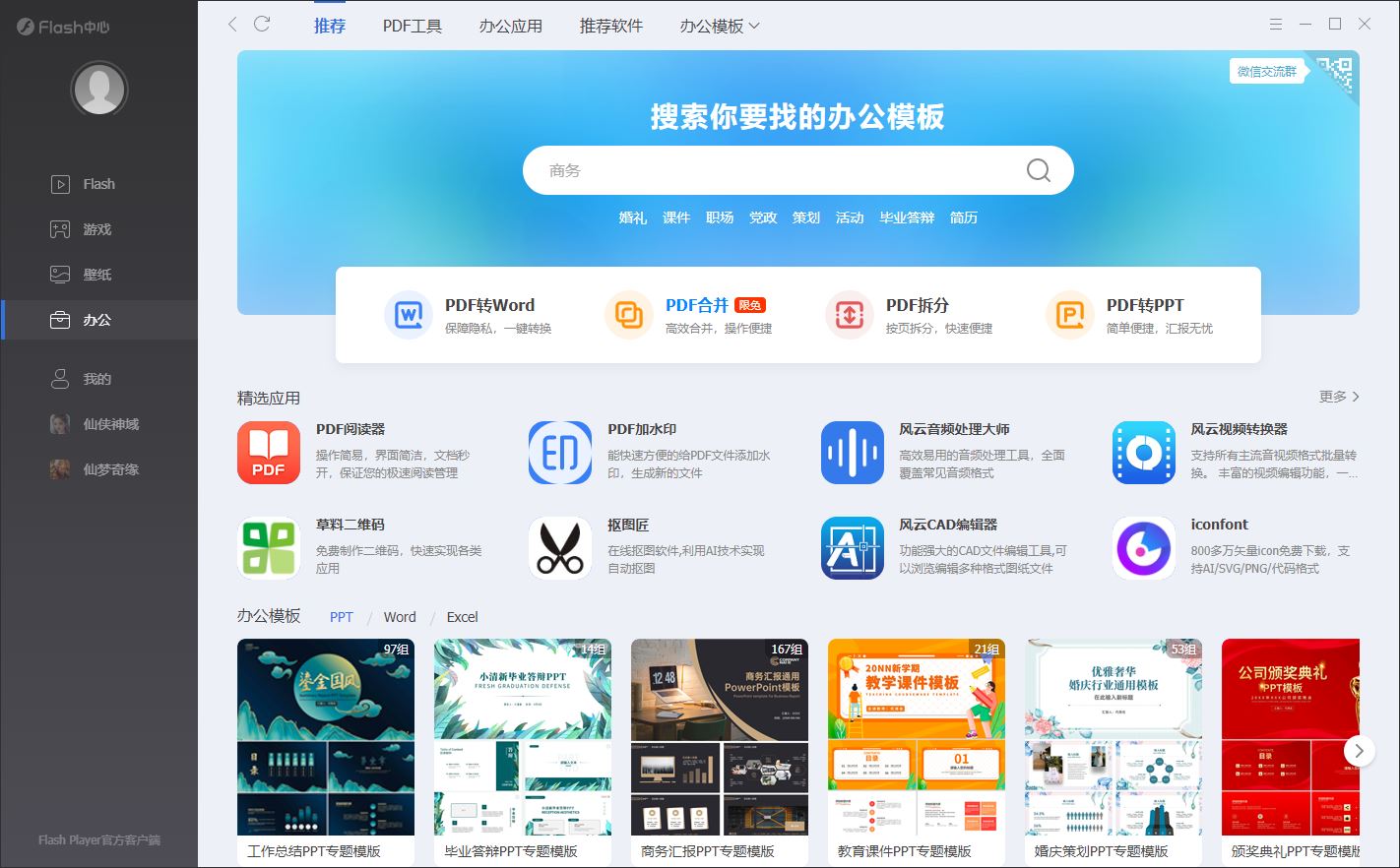Image resolution: width=1400 pixels, height=868 pixels.
Task: Open 风云CAD编辑器 from featured apps
Action: click(x=852, y=548)
